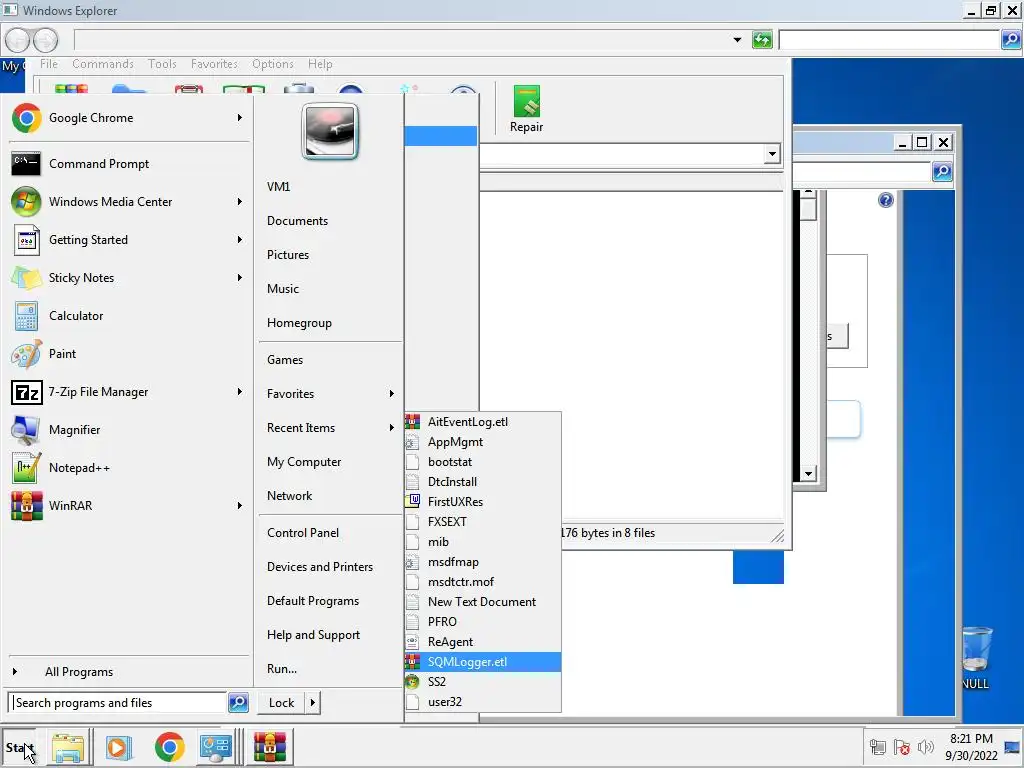Open the media player taskbar icon

[x=119, y=747]
